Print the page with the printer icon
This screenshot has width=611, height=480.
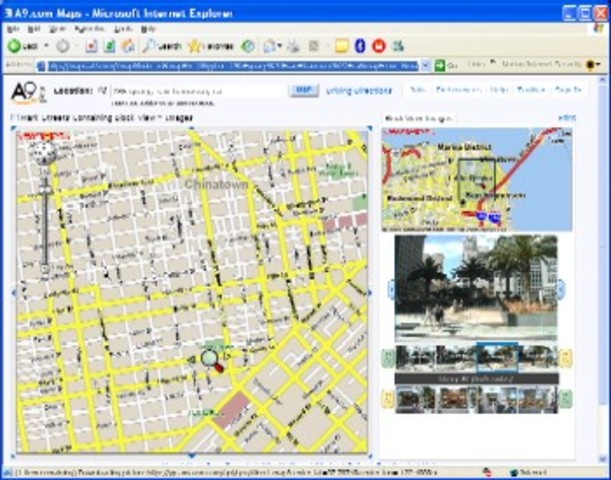pyautogui.click(x=293, y=46)
